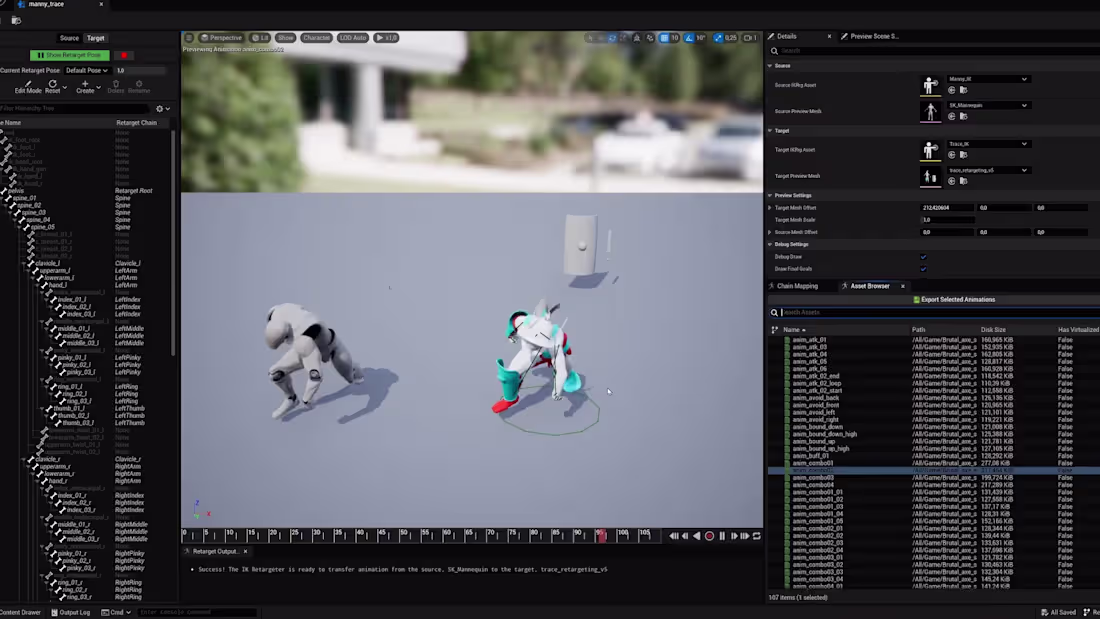Image resolution: width=1100 pixels, height=619 pixels.
Task: Select the Edit Mode pencil icon
Action: pos(28,83)
